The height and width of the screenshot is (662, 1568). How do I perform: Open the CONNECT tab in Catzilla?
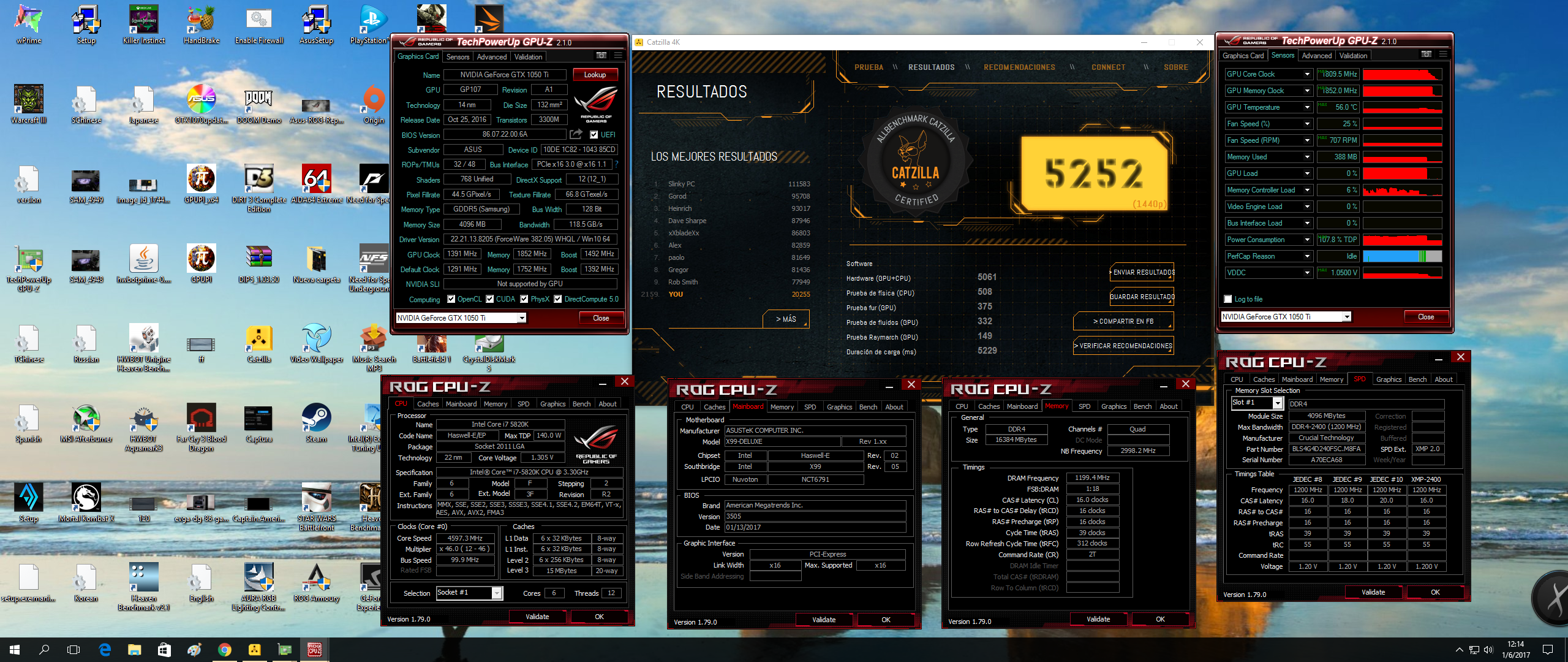[x=1108, y=67]
